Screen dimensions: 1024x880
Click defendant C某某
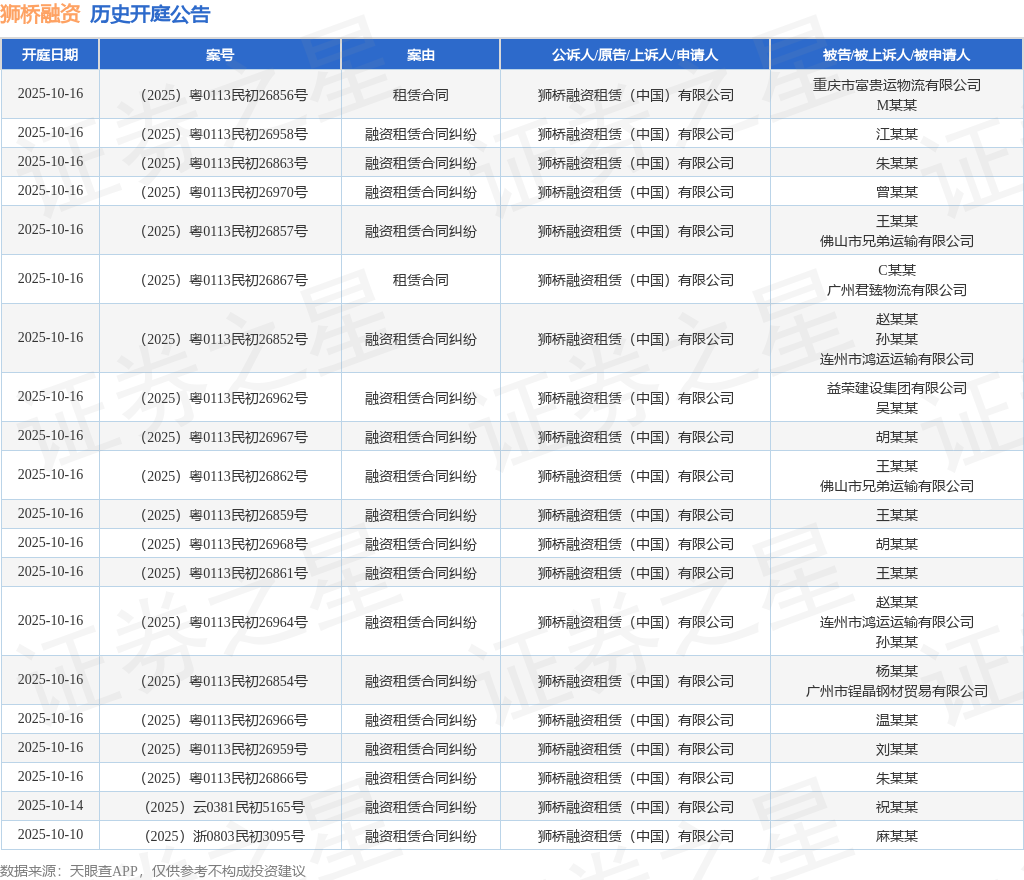(897, 270)
